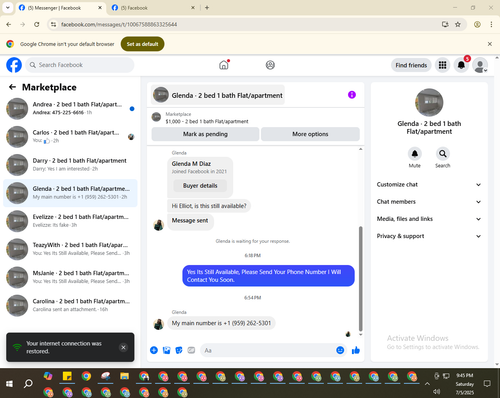Click the back arrow beside Marketplace
500x398 pixels.
click(x=12, y=87)
